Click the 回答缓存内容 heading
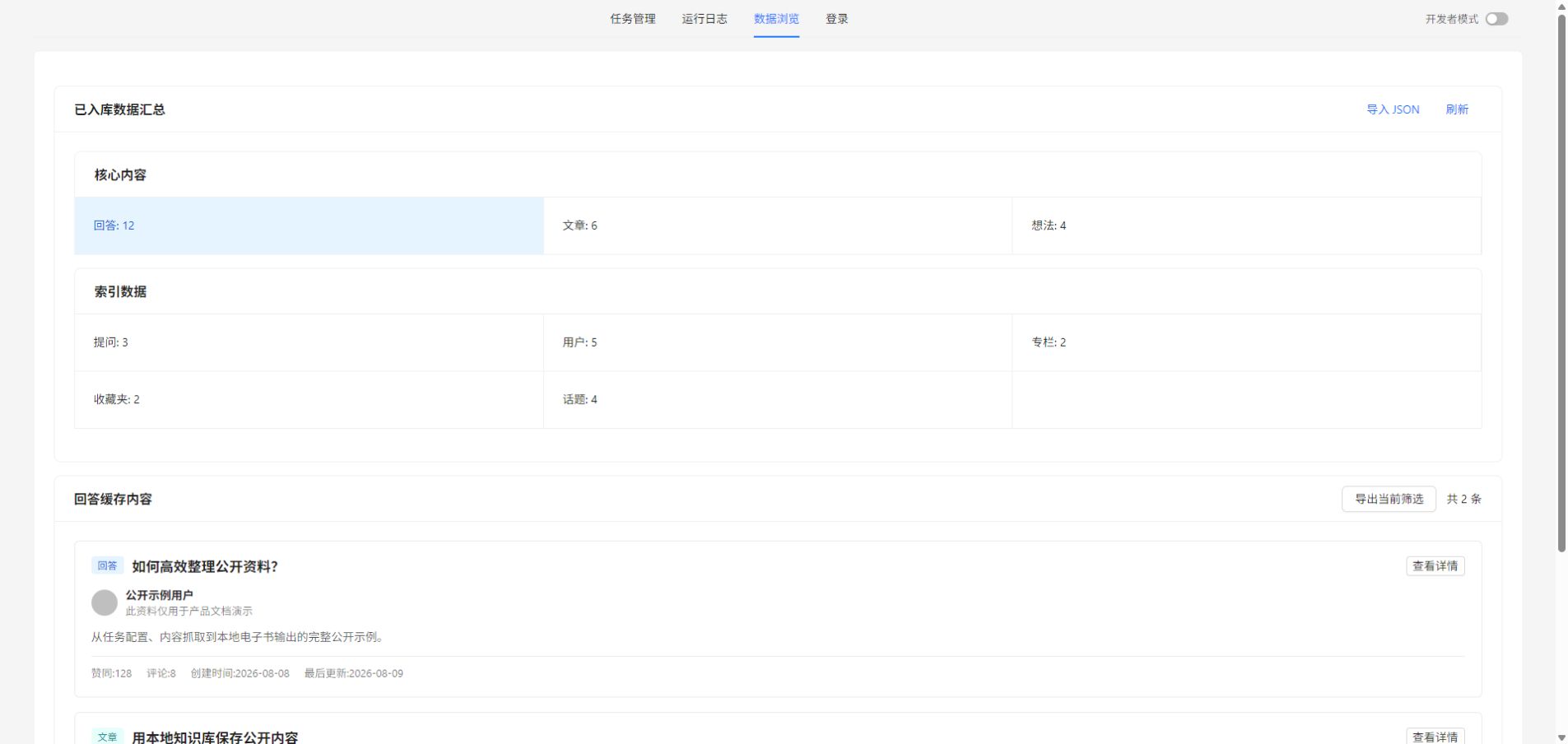The width and height of the screenshot is (1568, 744). click(113, 499)
